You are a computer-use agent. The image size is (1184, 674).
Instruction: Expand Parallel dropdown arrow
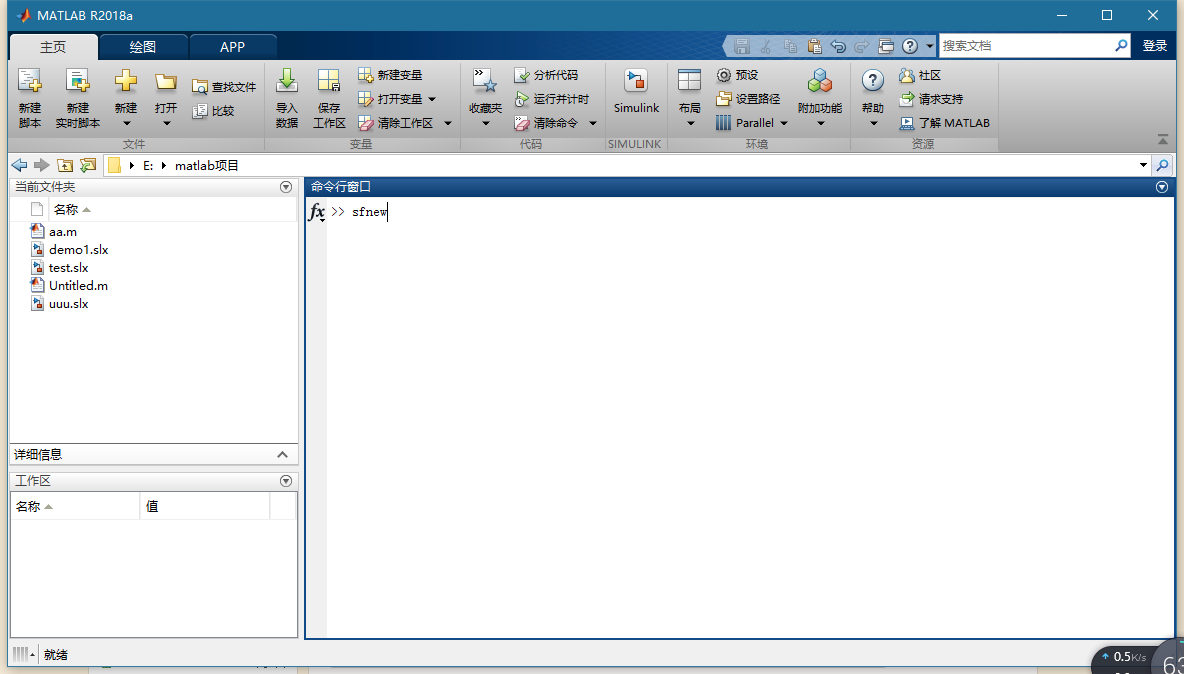784,123
